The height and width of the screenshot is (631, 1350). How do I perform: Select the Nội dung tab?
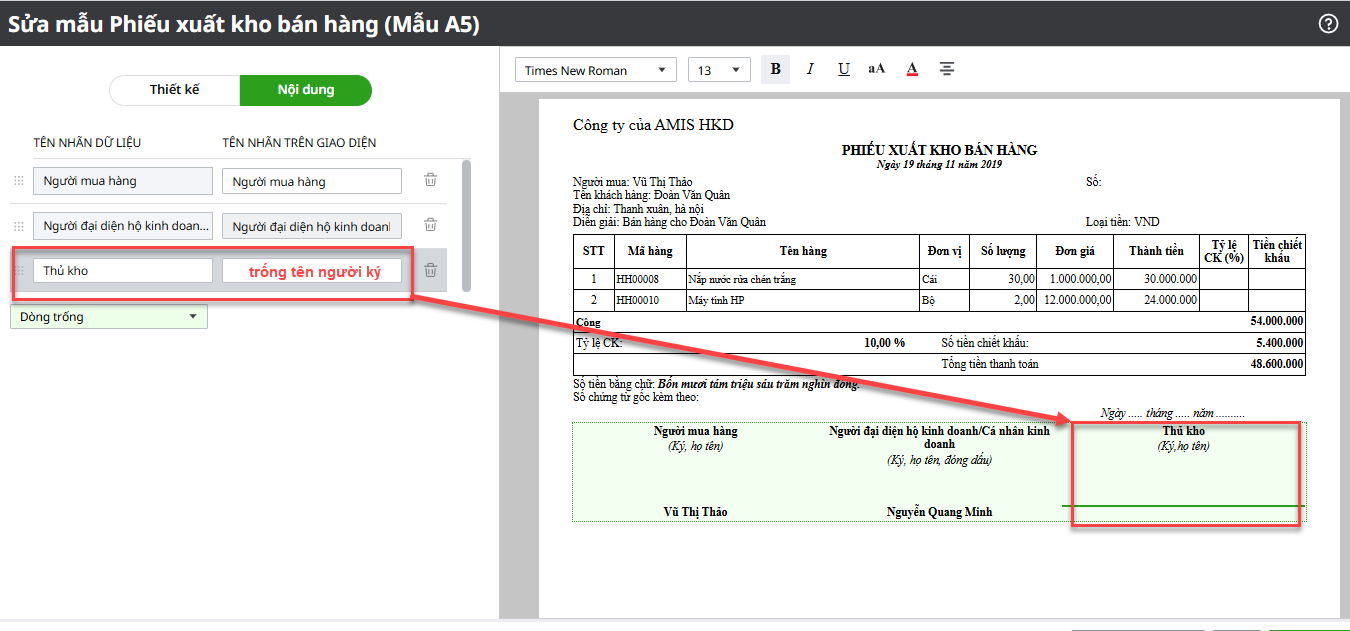pos(306,90)
